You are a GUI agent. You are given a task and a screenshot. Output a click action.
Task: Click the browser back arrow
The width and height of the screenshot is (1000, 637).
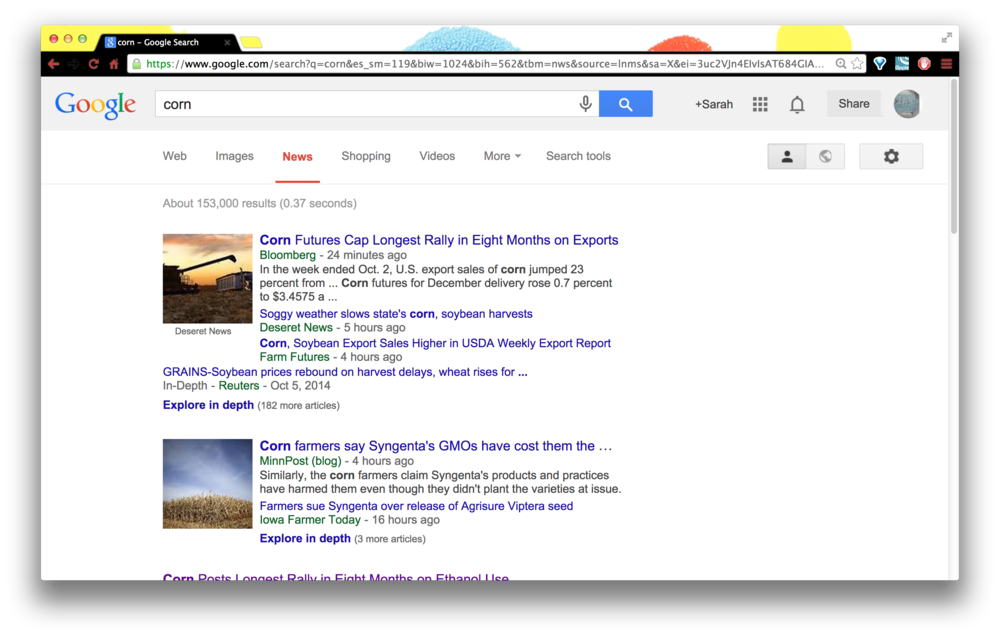click(54, 64)
